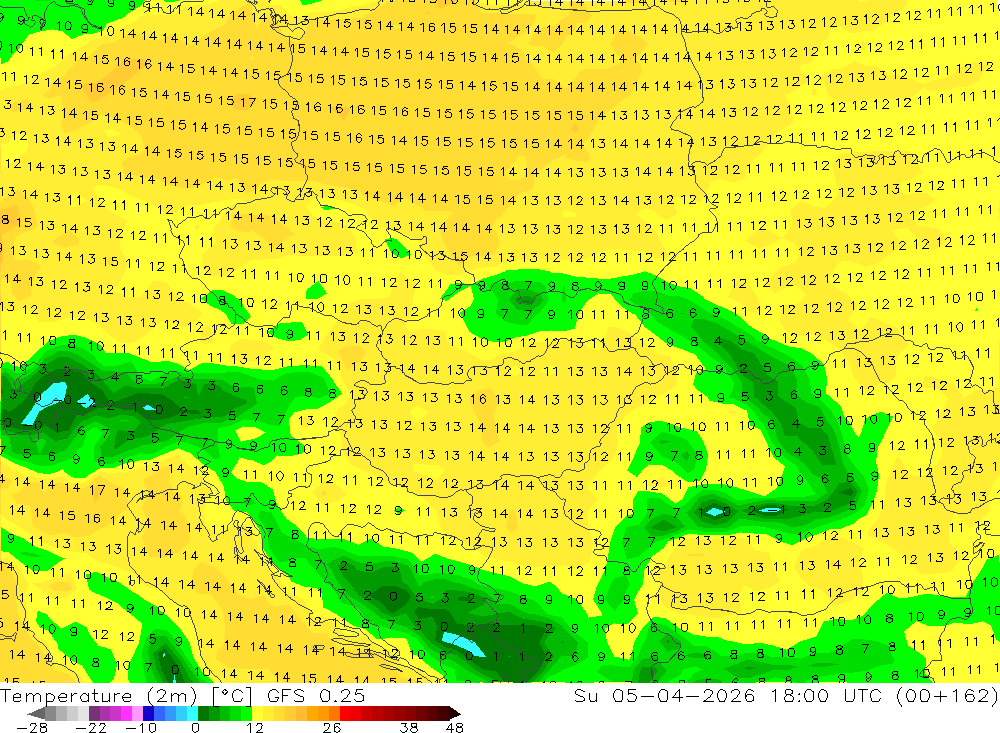Click the '48' legend label
The image size is (1000, 733).
454,727
